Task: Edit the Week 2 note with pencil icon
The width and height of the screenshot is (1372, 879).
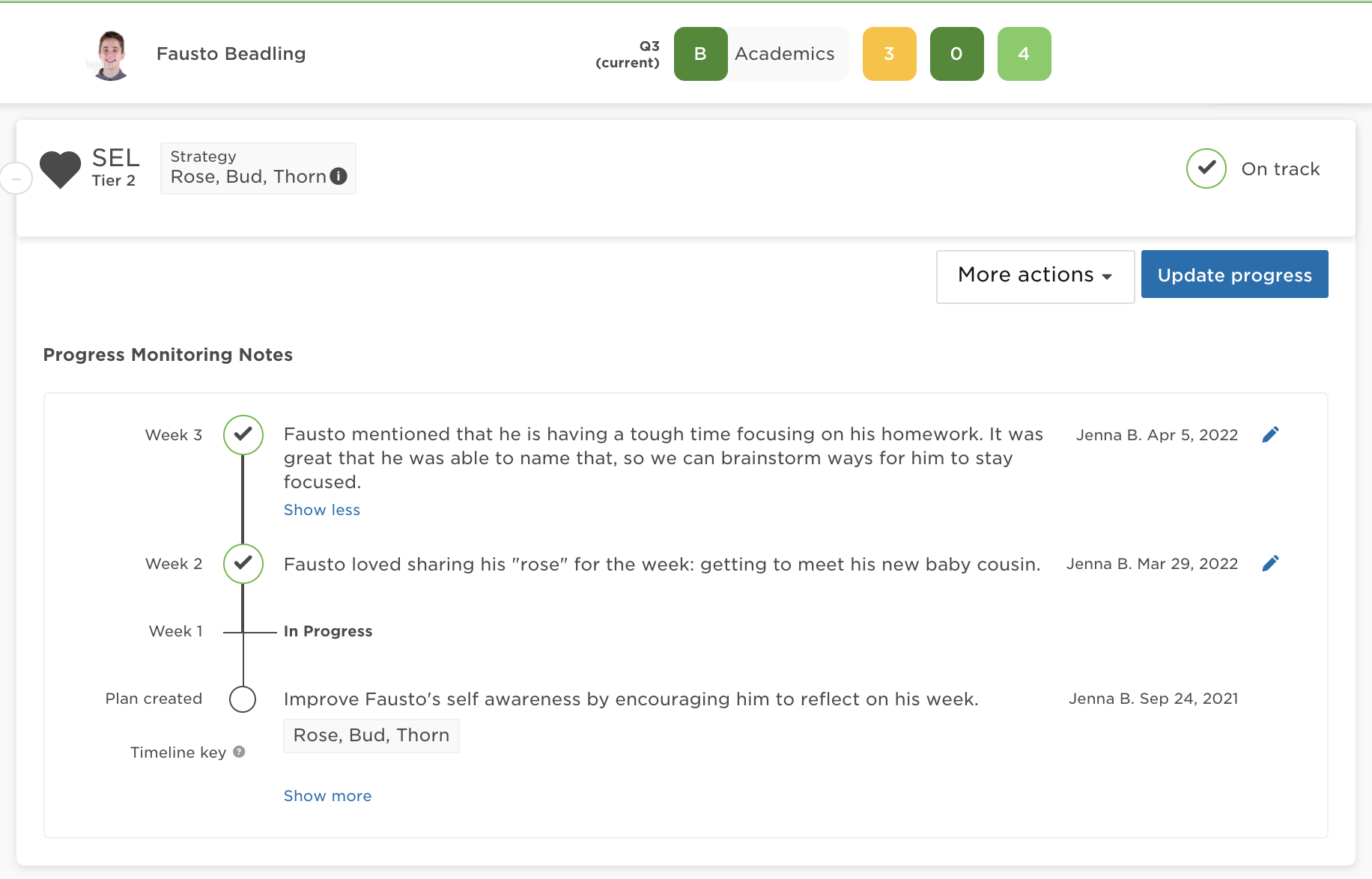Action: click(x=1271, y=563)
